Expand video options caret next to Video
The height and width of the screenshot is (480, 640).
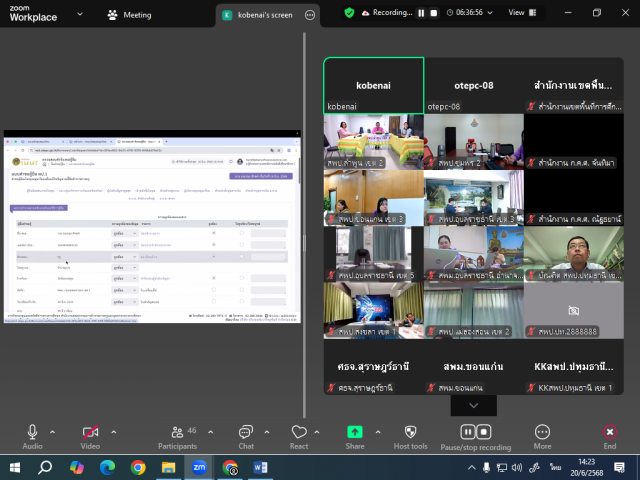(x=114, y=432)
